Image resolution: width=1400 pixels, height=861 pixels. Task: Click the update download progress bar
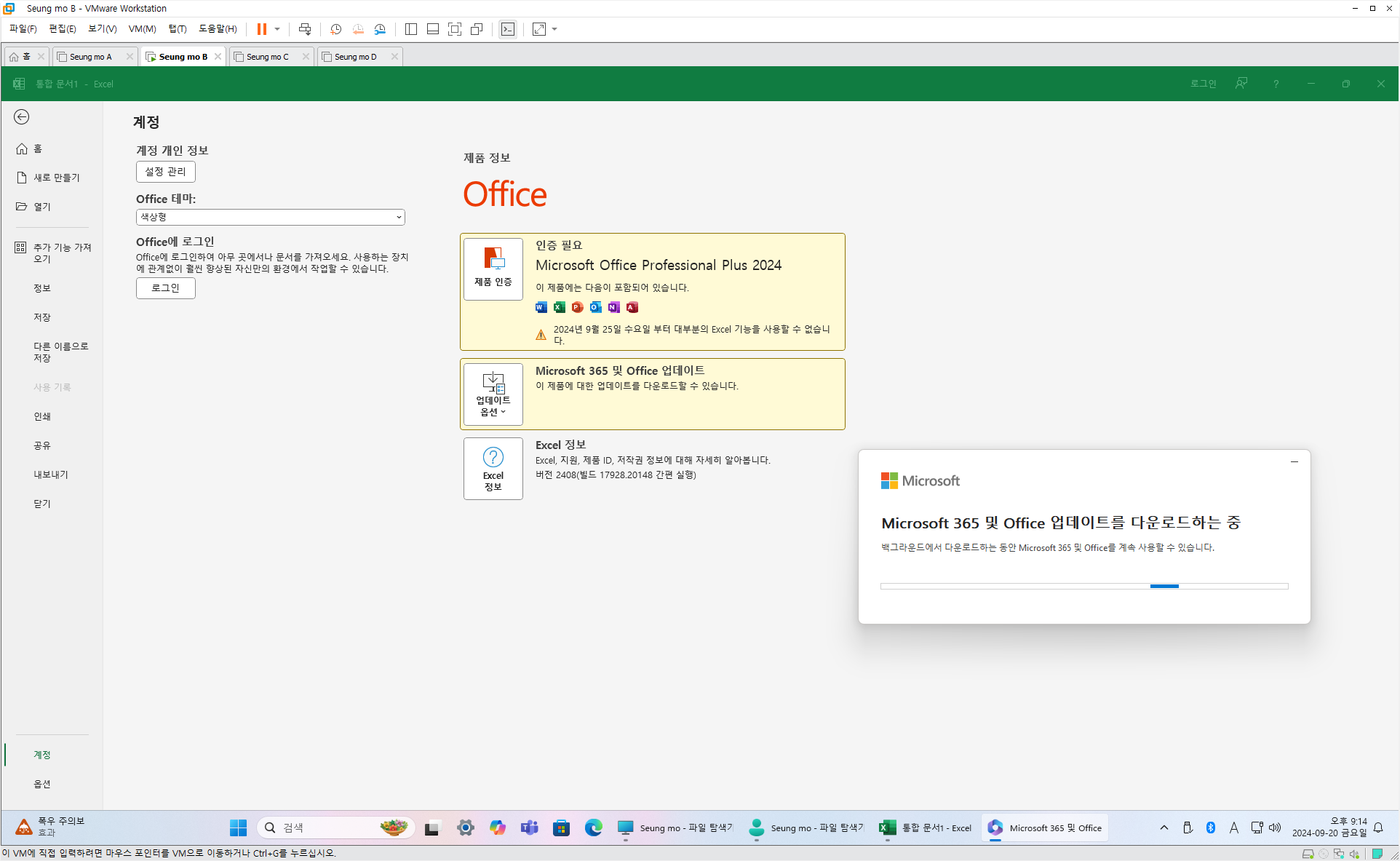pyautogui.click(x=1084, y=586)
